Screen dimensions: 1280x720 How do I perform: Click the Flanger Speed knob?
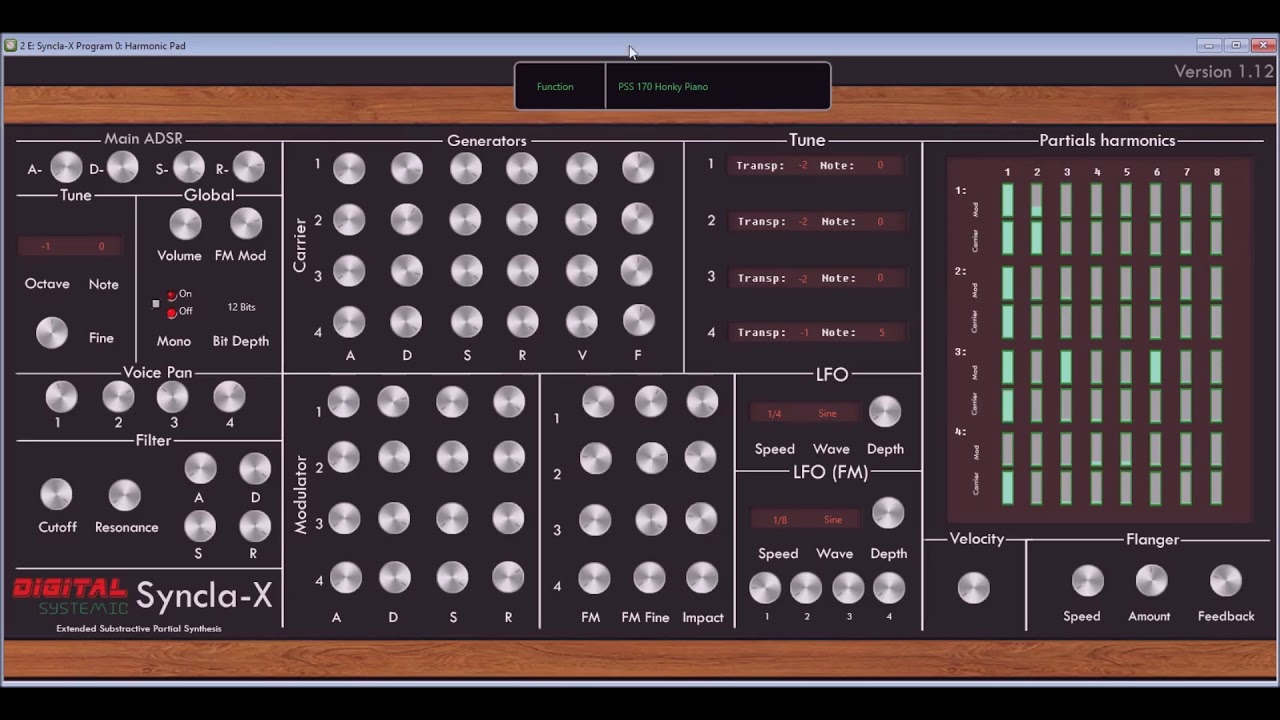[x=1088, y=580]
